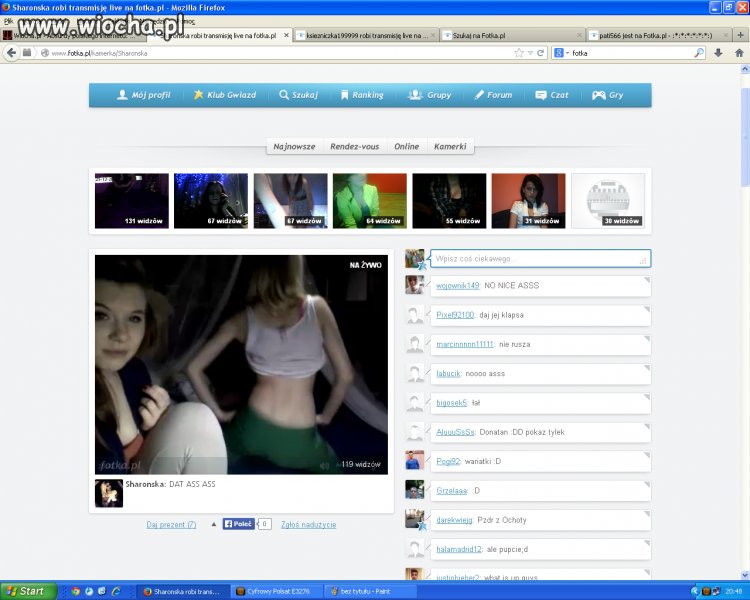Focus the 'Wpisz coś ciekawego' chat input
This screenshot has width=750, height=600.
[x=540, y=258]
